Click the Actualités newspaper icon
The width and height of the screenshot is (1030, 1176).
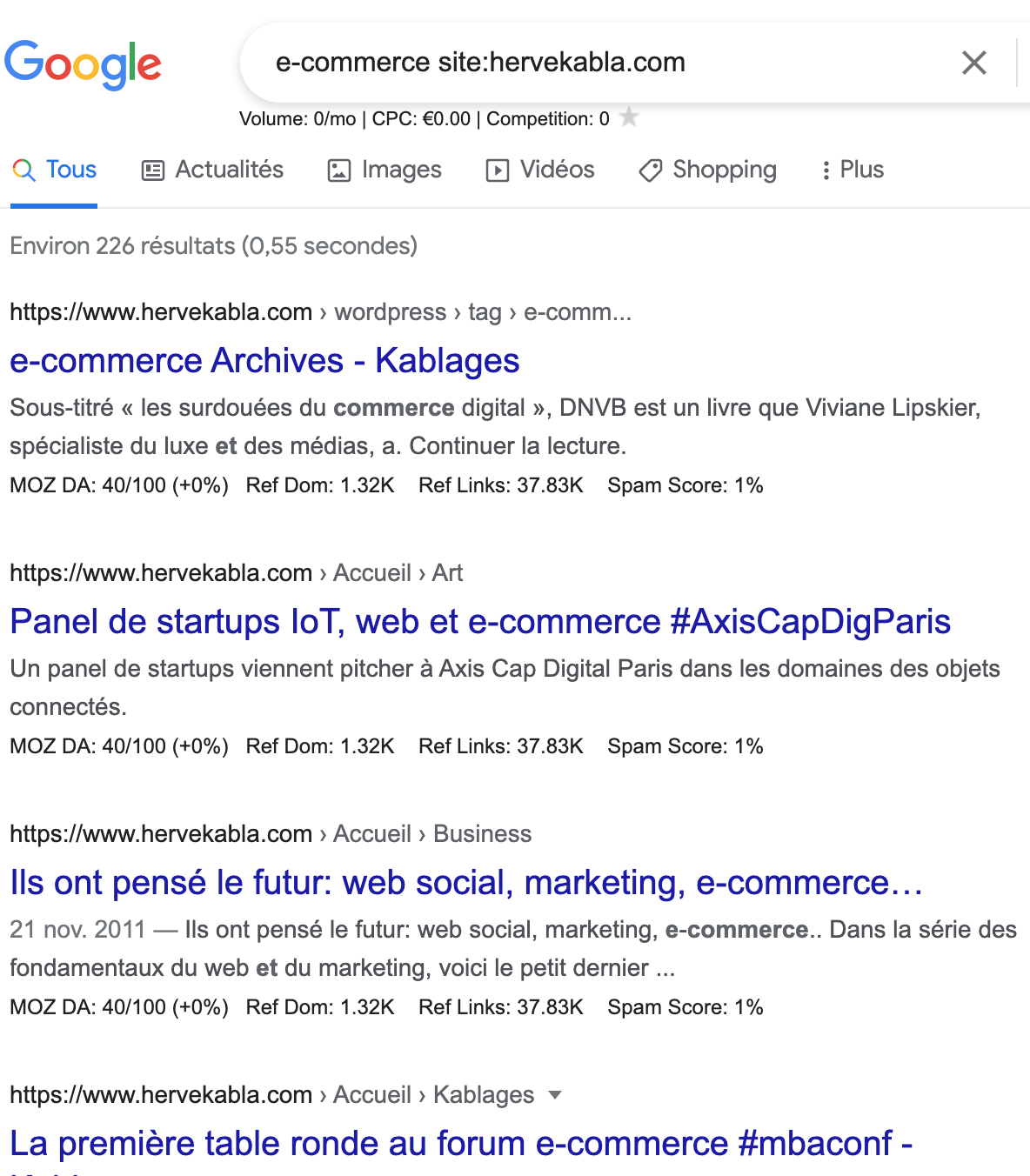point(153,170)
